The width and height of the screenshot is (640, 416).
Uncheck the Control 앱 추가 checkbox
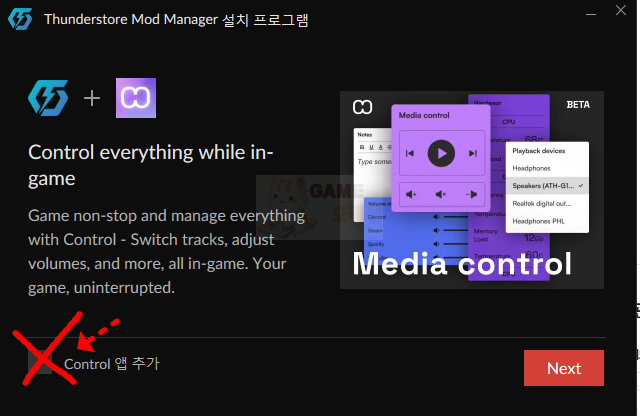pyautogui.click(x=40, y=362)
